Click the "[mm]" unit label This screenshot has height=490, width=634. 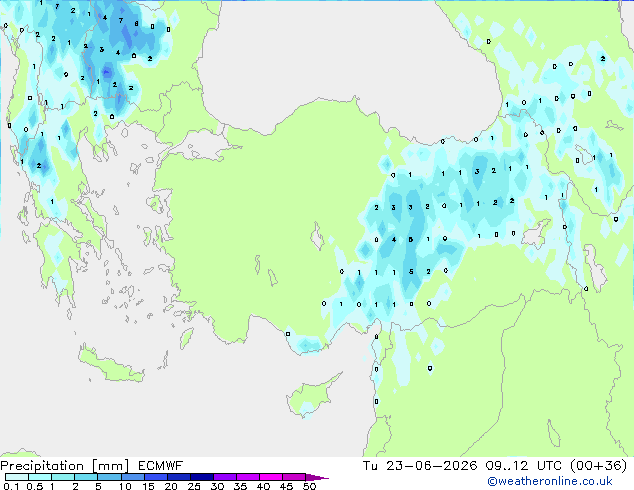[x=110, y=466]
